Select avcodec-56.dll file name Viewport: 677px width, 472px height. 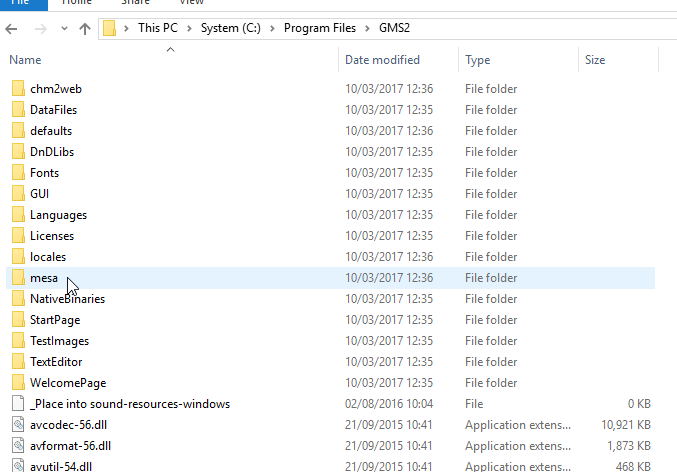[x=68, y=425]
